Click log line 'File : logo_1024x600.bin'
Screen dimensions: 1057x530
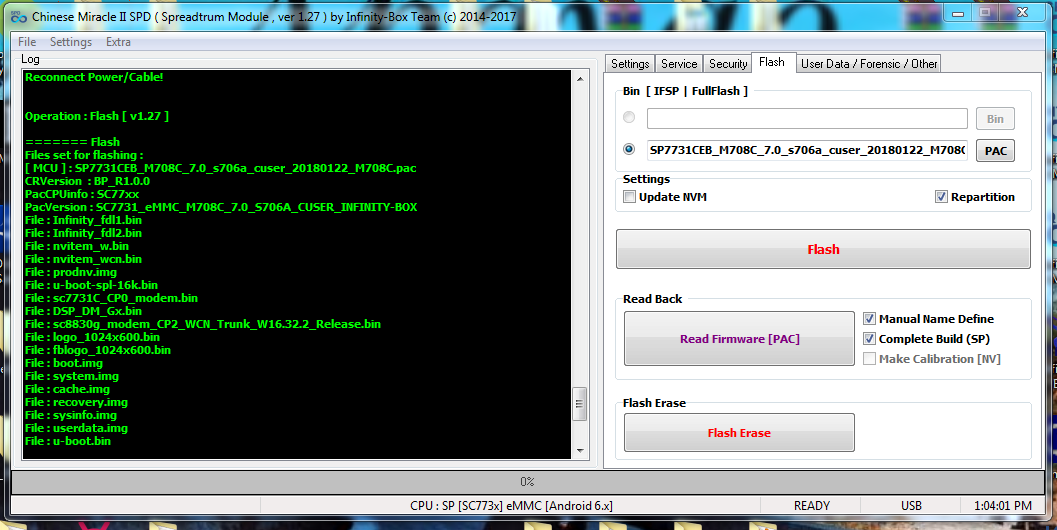[x=92, y=337]
